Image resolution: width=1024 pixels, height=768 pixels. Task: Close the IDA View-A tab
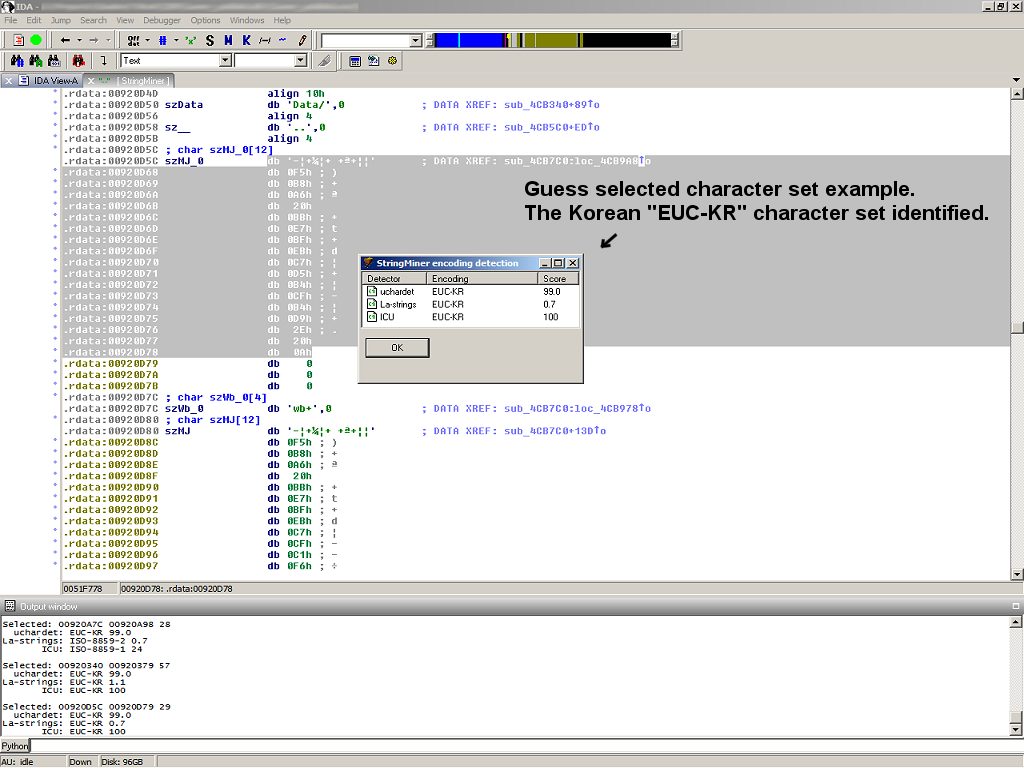pyautogui.click(x=9, y=81)
